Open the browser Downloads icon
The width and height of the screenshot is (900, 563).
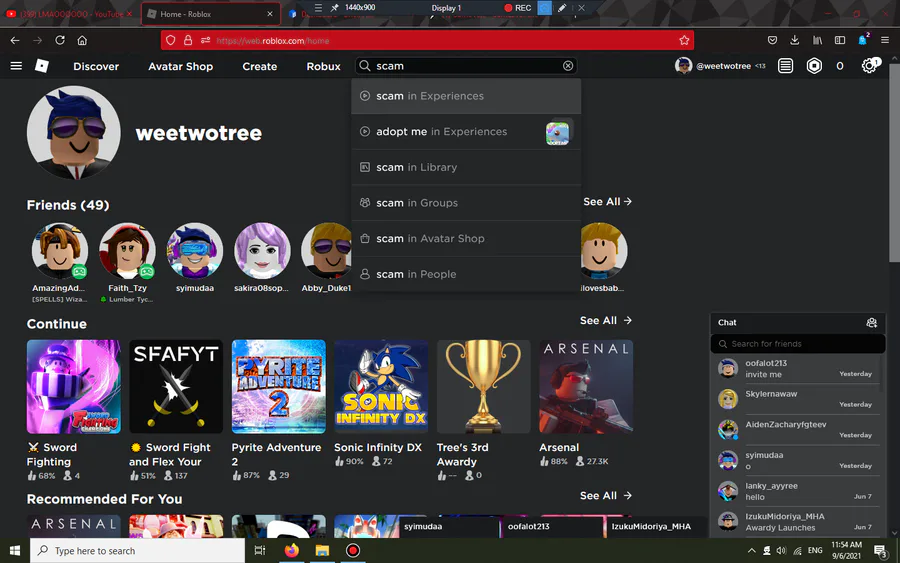794,40
